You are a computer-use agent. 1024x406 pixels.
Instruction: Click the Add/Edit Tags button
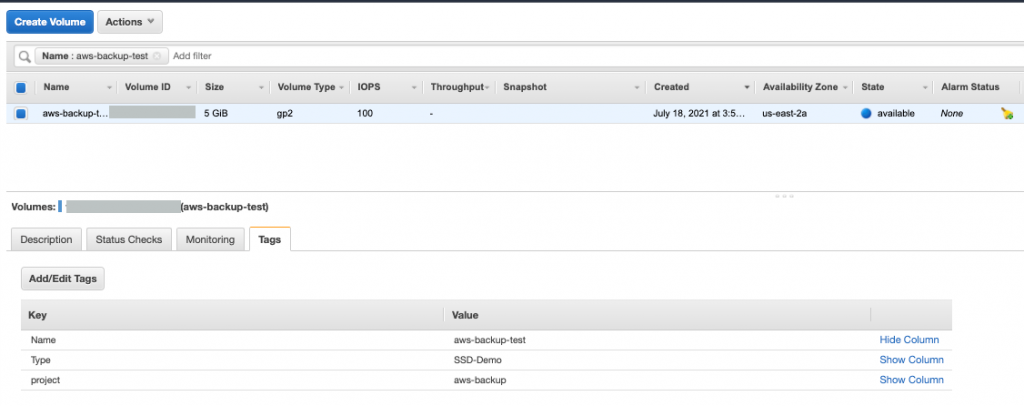[63, 279]
